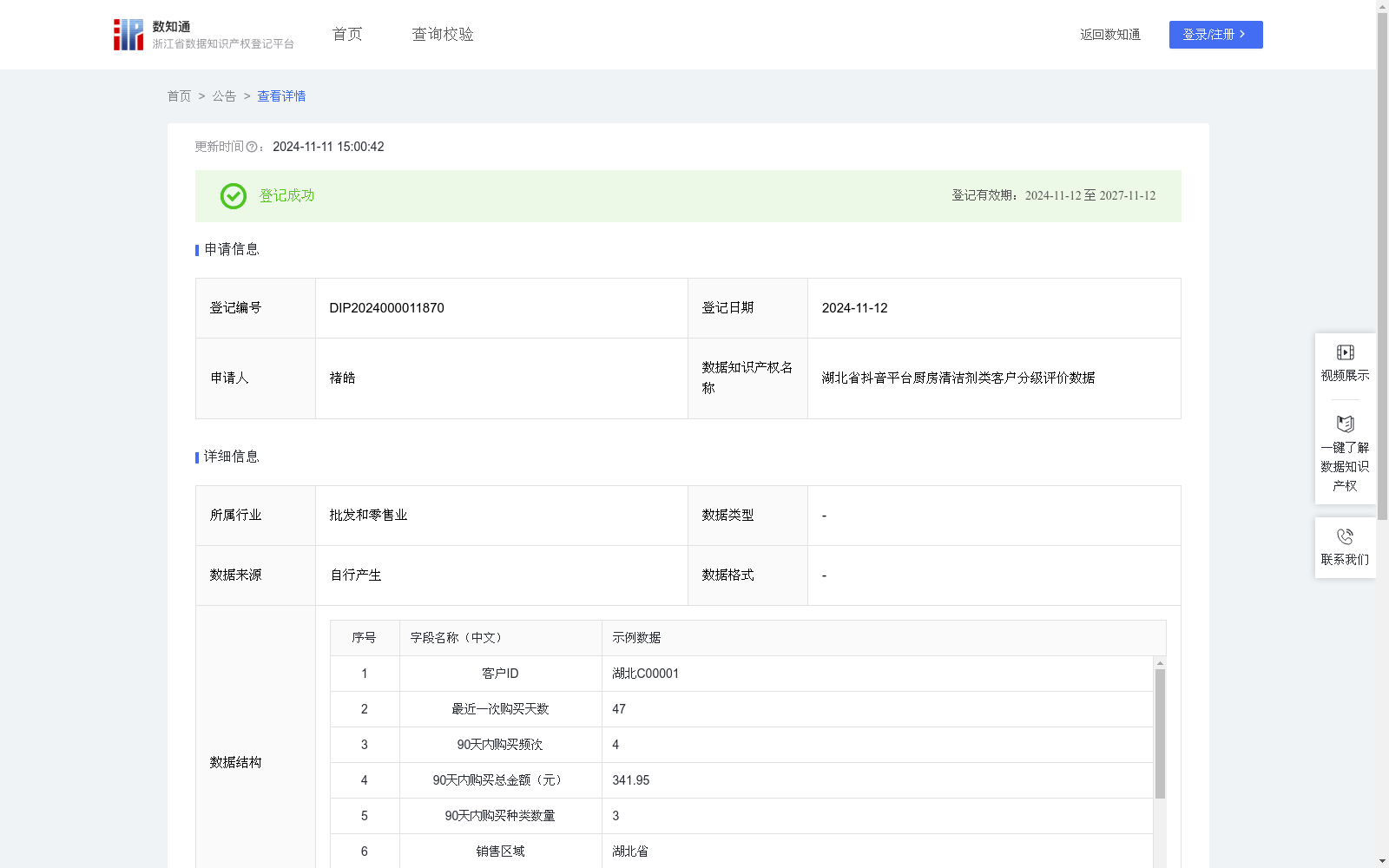Click the help question-mark beside 更新时间

(252, 147)
